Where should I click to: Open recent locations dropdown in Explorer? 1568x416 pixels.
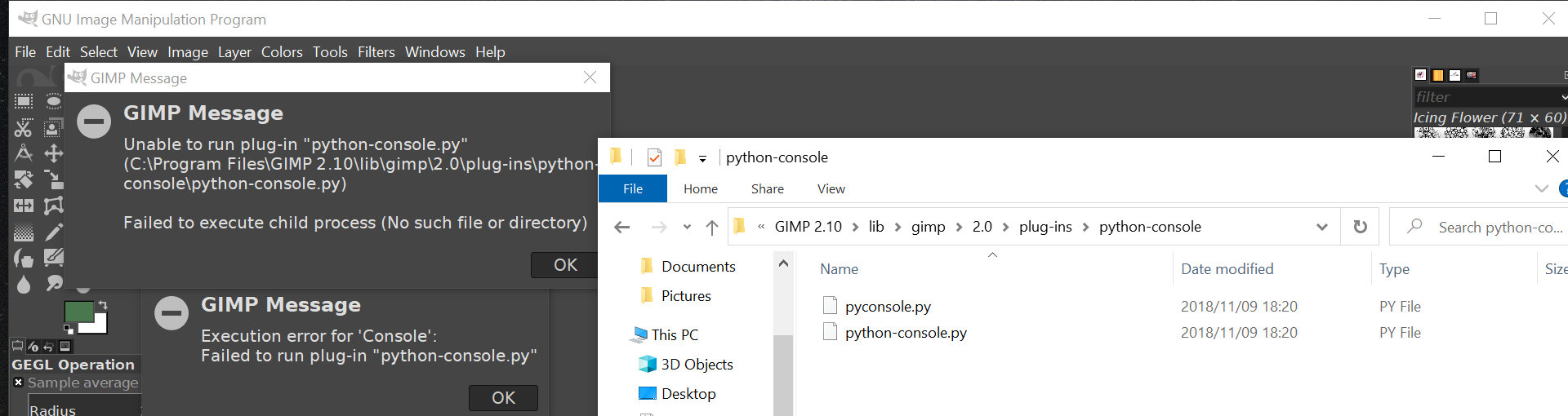click(687, 227)
